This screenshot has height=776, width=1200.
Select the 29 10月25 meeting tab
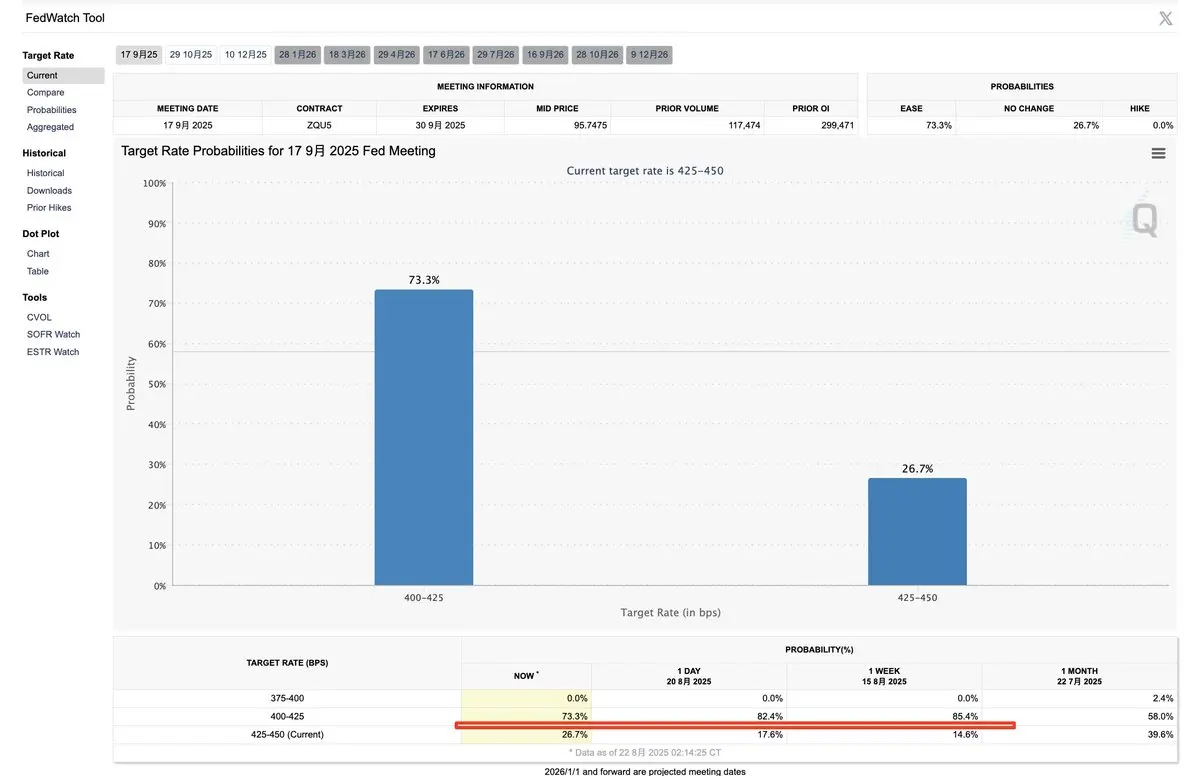coord(191,55)
